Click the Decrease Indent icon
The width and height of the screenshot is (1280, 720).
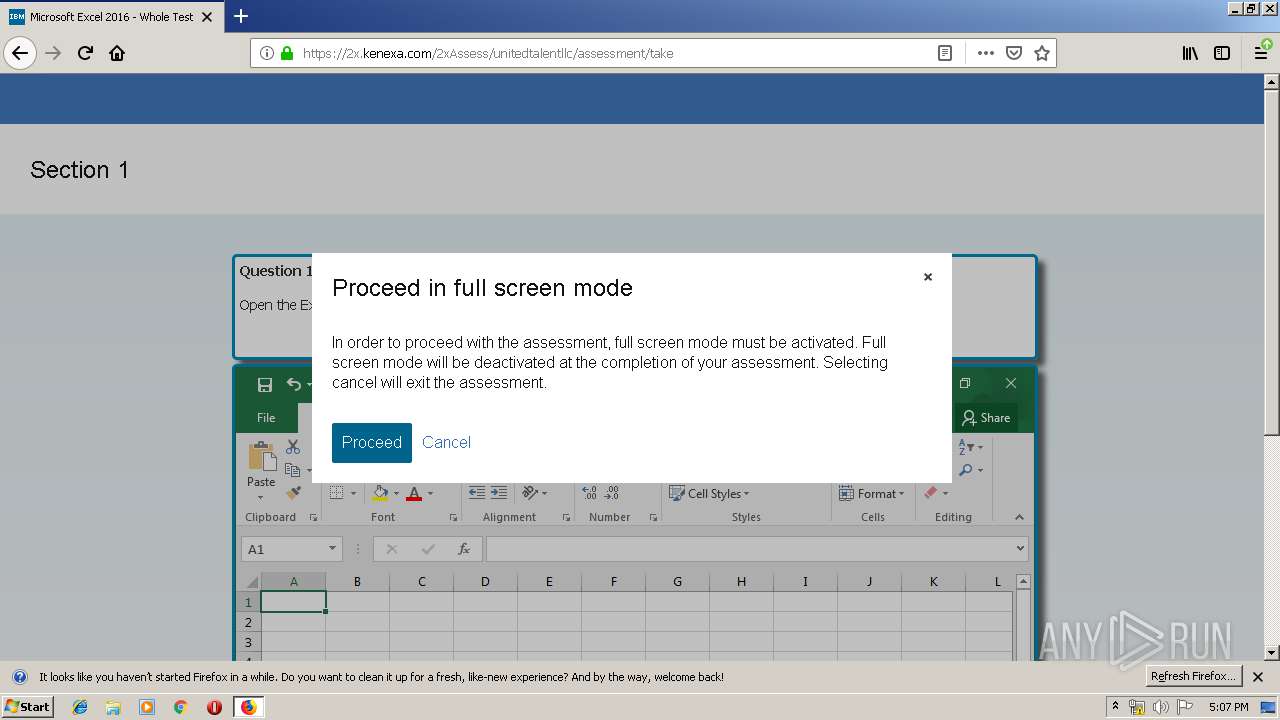point(477,493)
